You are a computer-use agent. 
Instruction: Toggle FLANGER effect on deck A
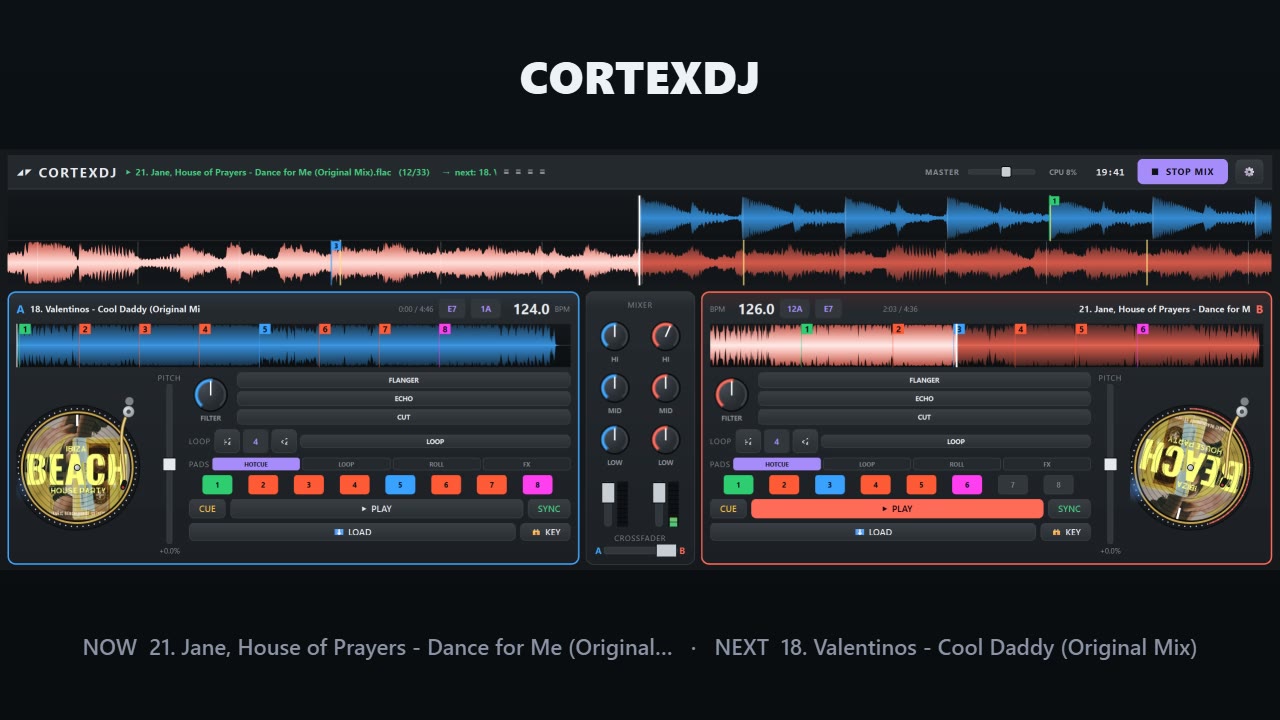tap(404, 380)
